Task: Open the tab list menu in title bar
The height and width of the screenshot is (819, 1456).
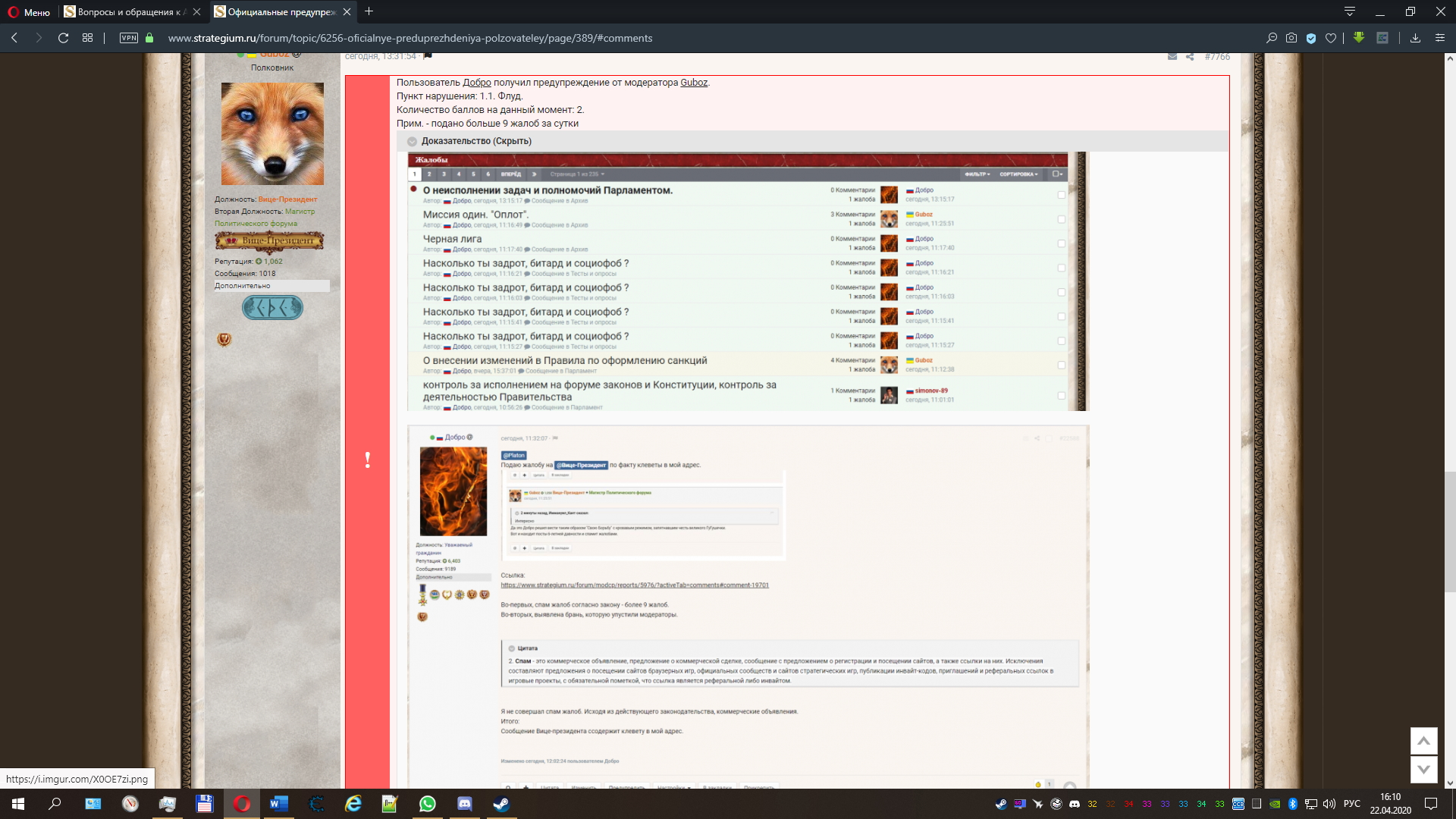Action: coord(1350,11)
